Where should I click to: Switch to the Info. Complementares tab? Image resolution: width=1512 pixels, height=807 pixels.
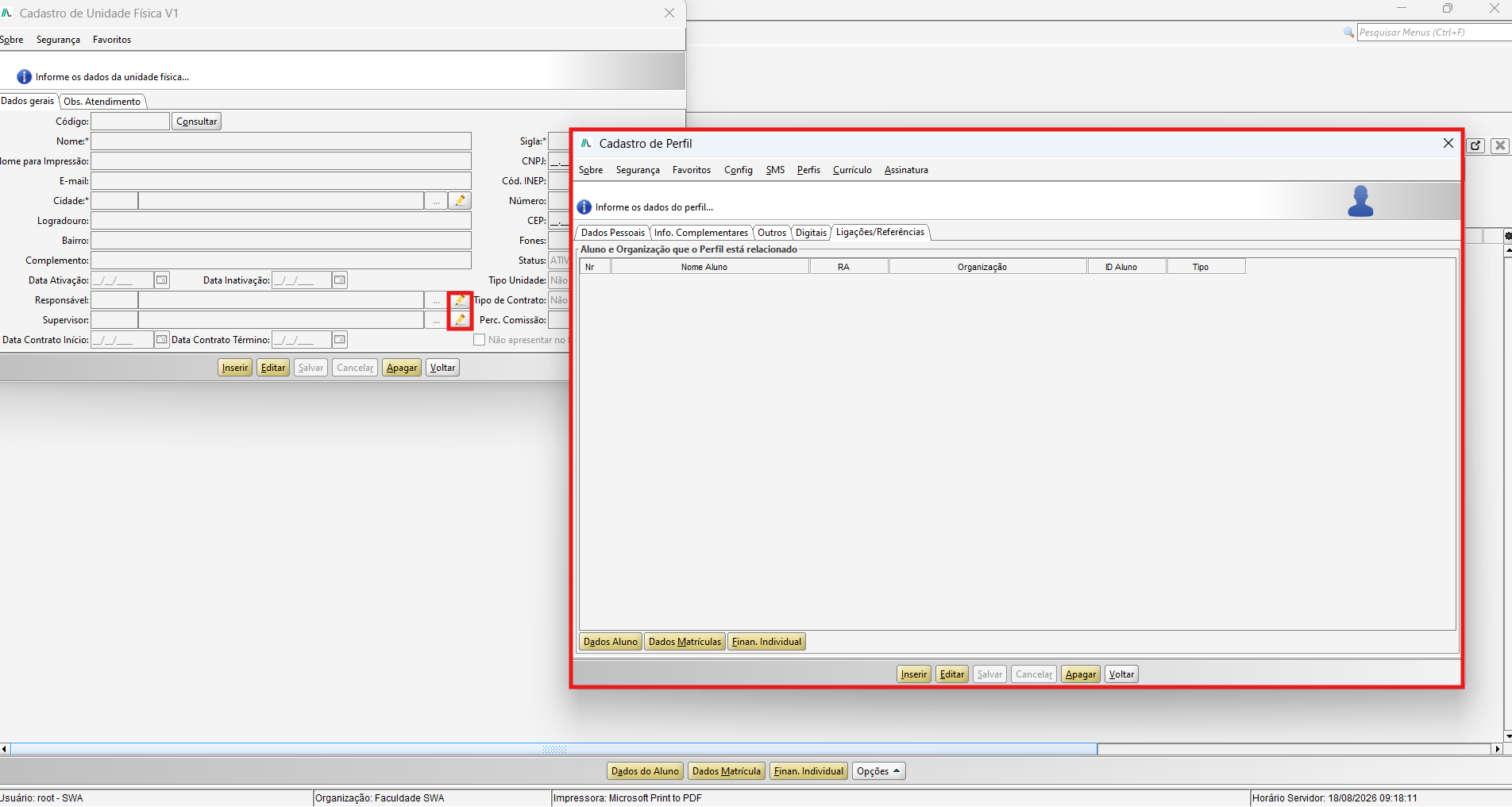700,233
